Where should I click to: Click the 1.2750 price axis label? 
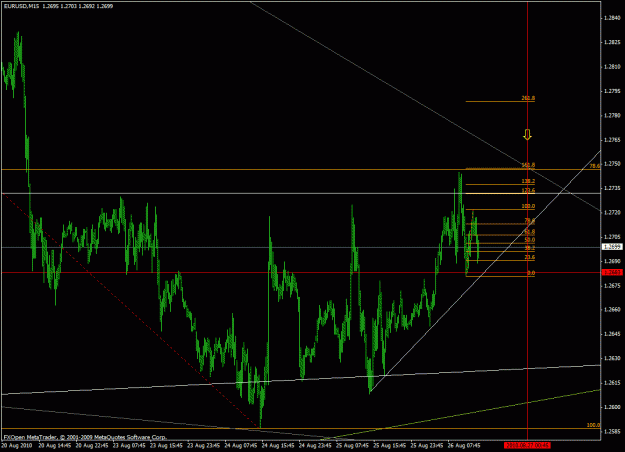613,164
